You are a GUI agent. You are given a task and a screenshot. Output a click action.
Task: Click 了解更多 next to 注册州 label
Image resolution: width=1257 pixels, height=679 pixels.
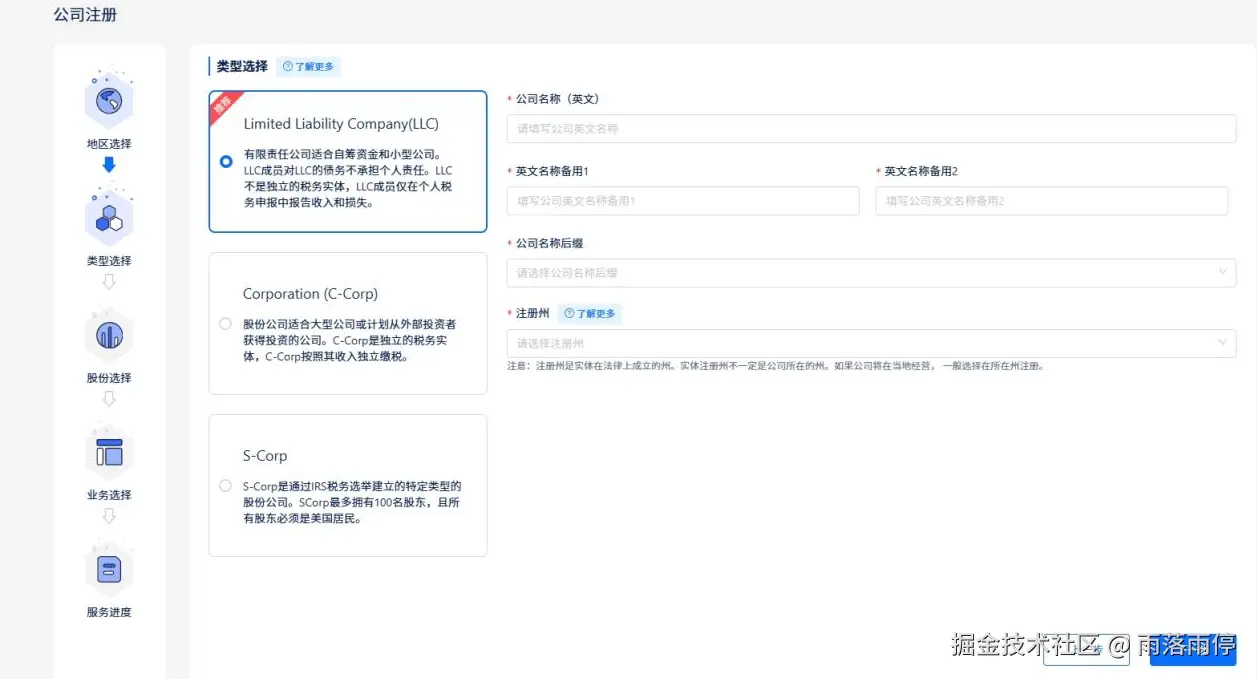(x=590, y=313)
